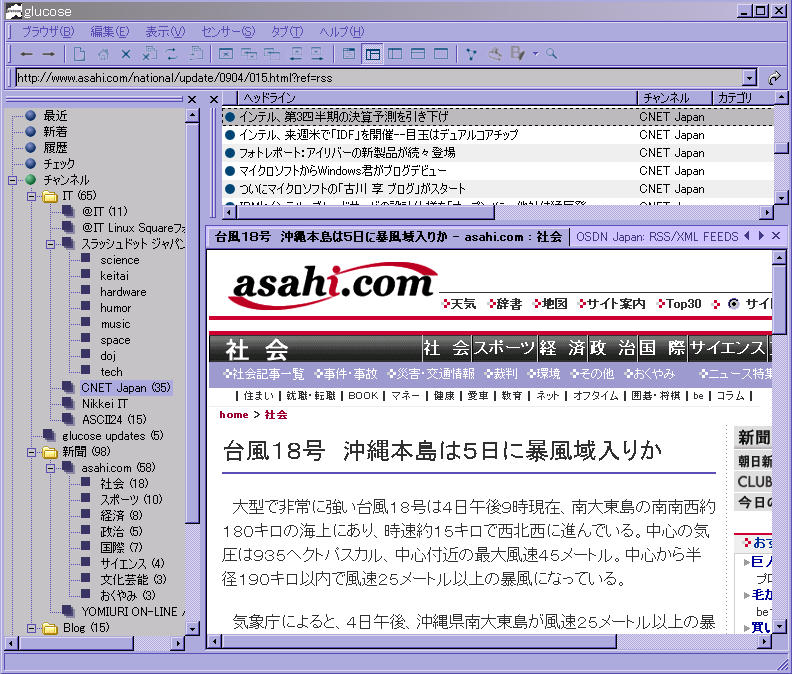Select the active three-pane layout icon
792x674 pixels.
[x=373, y=54]
